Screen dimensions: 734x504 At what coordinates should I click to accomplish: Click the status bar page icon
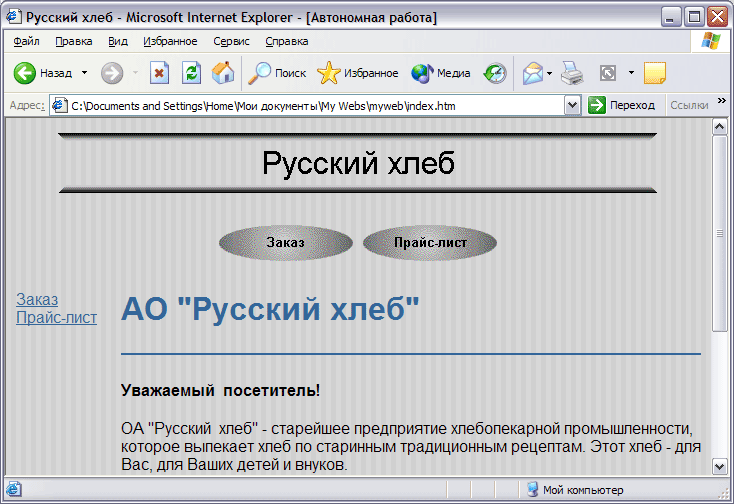[x=14, y=489]
